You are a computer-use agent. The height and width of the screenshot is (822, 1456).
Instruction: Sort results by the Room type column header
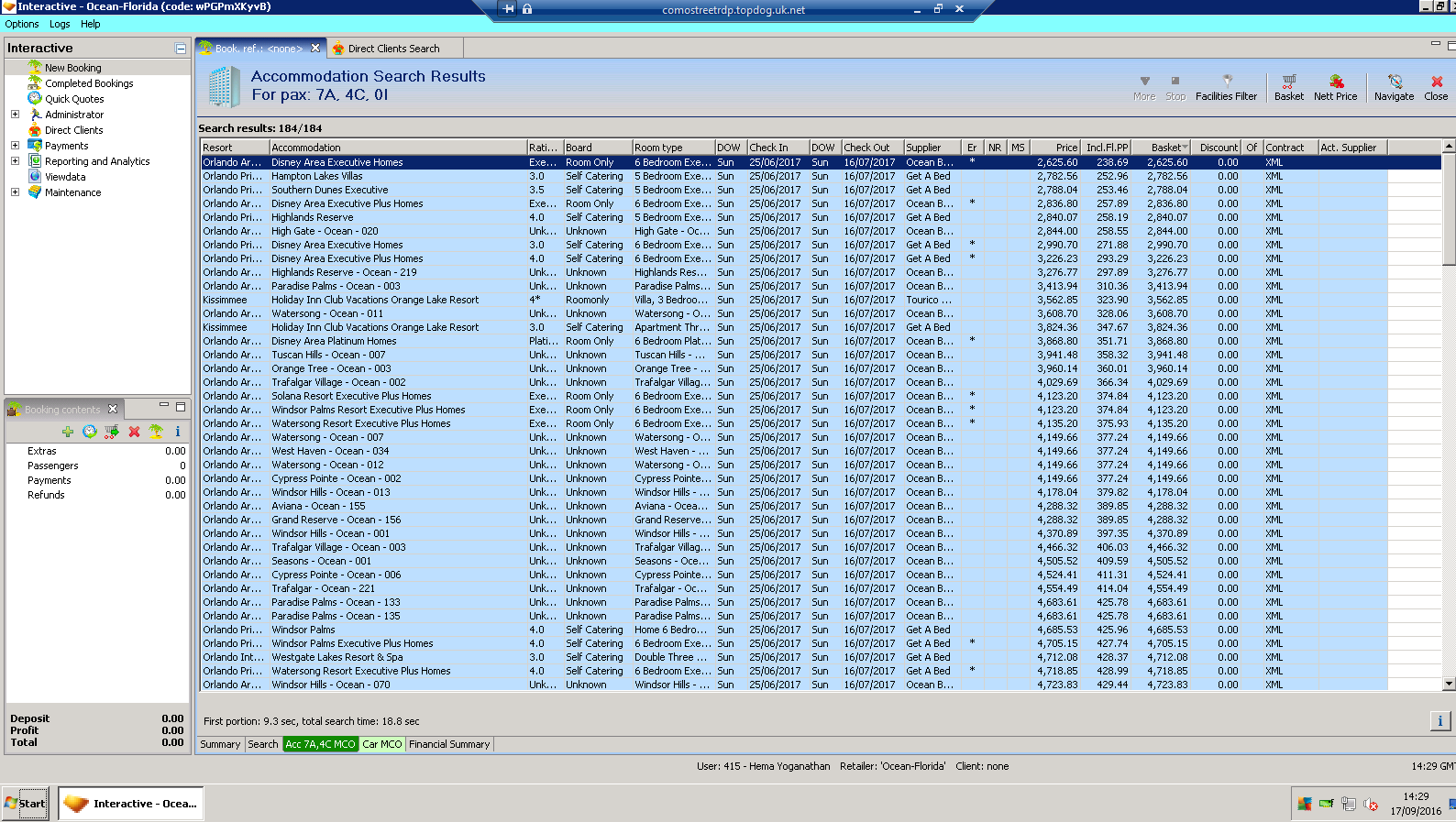tap(674, 148)
